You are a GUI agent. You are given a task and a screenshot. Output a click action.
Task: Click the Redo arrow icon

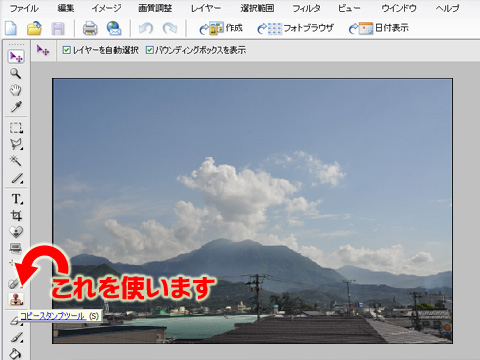(x=170, y=29)
